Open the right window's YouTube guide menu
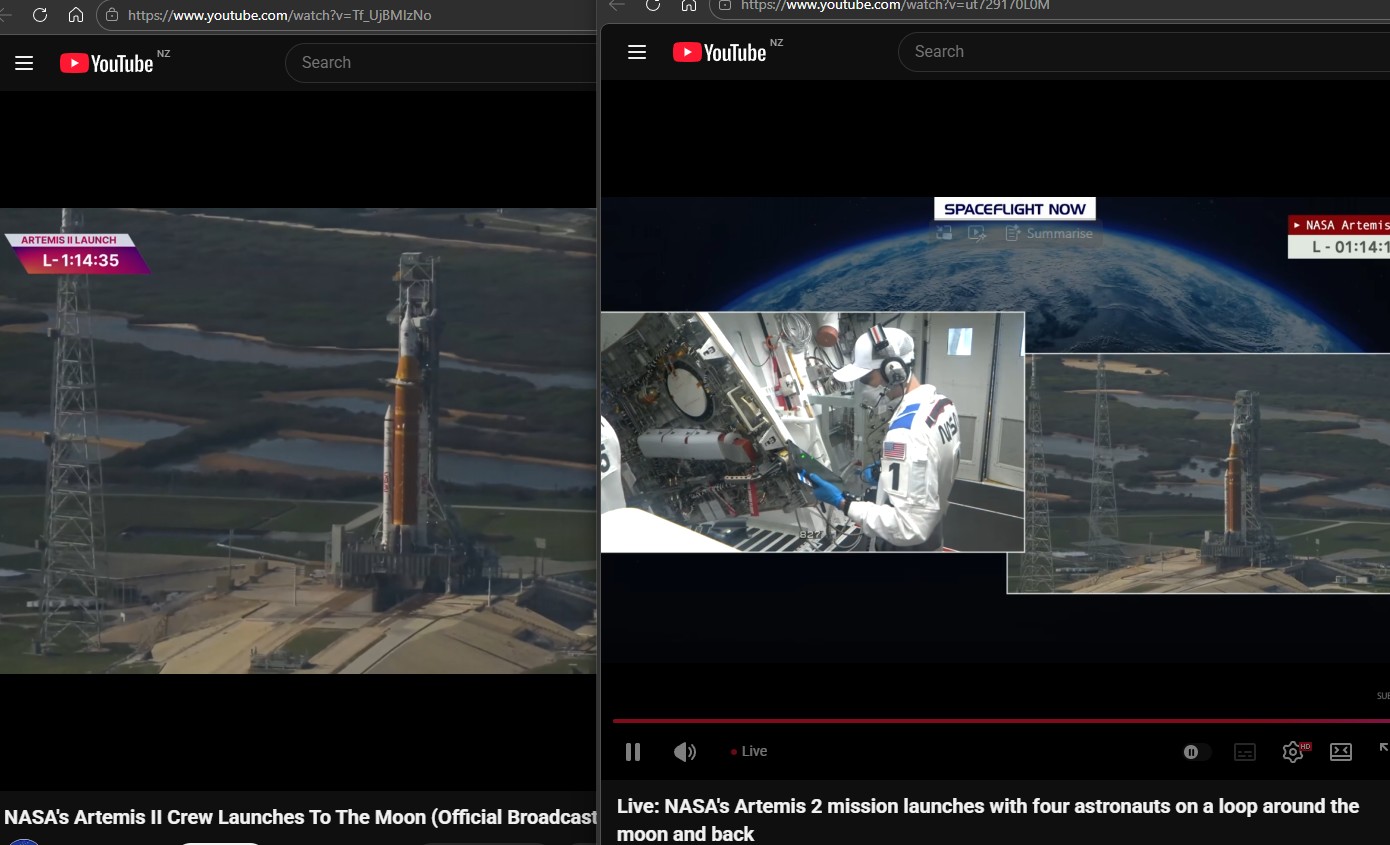This screenshot has height=845, width=1390. tap(637, 52)
